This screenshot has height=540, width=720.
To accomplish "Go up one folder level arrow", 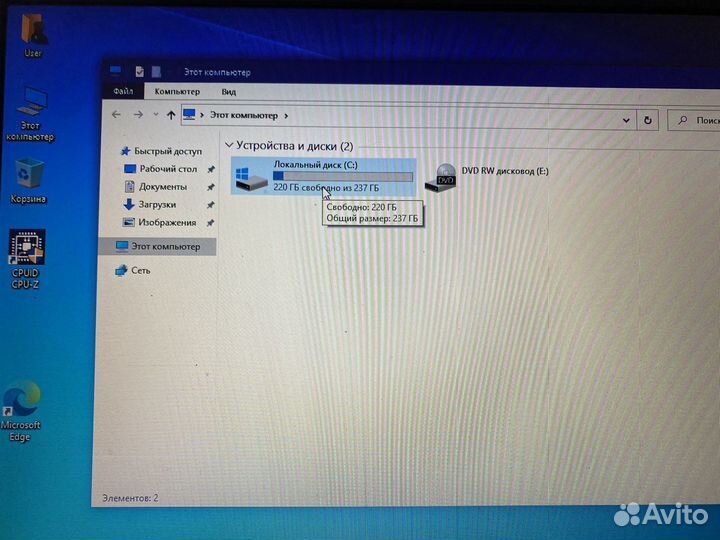I will coord(171,115).
